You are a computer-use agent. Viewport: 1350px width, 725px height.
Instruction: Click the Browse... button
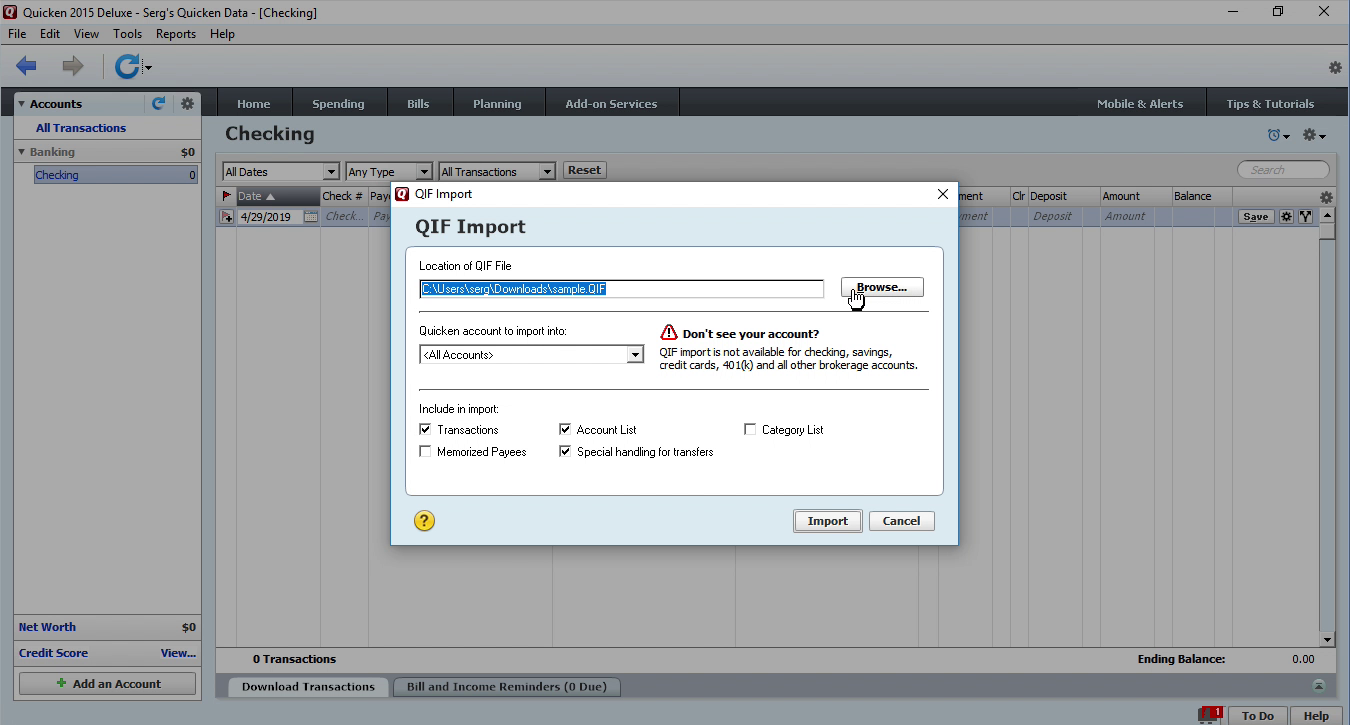coord(882,287)
